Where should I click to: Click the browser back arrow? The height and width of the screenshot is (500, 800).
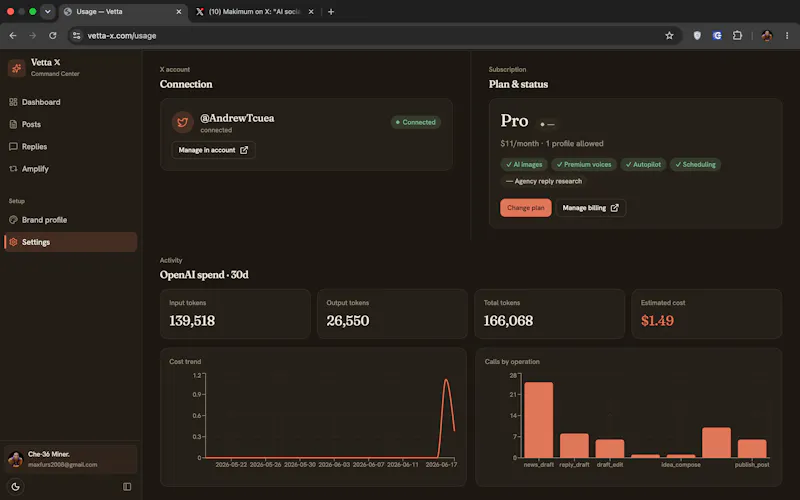(13, 36)
